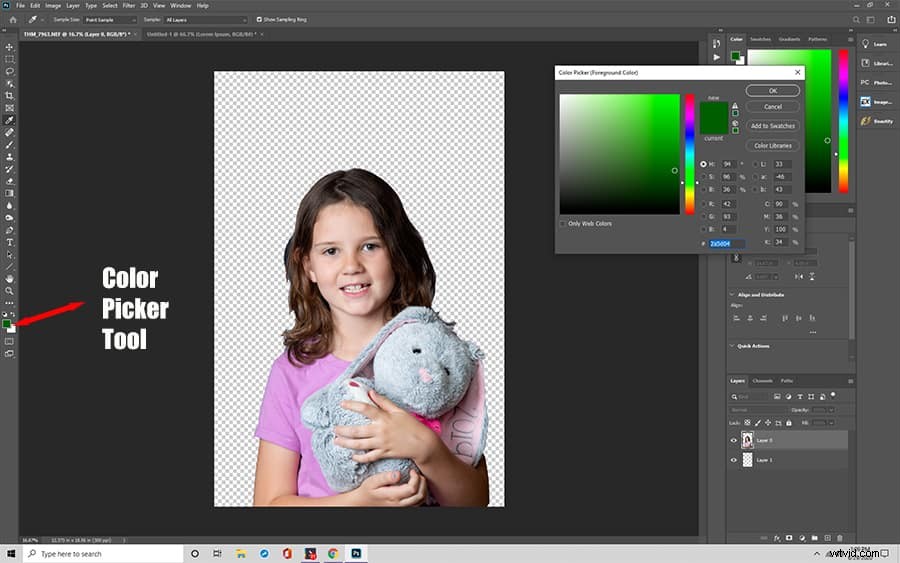The image size is (900, 563).
Task: Select the Hand tool
Action: click(9, 278)
